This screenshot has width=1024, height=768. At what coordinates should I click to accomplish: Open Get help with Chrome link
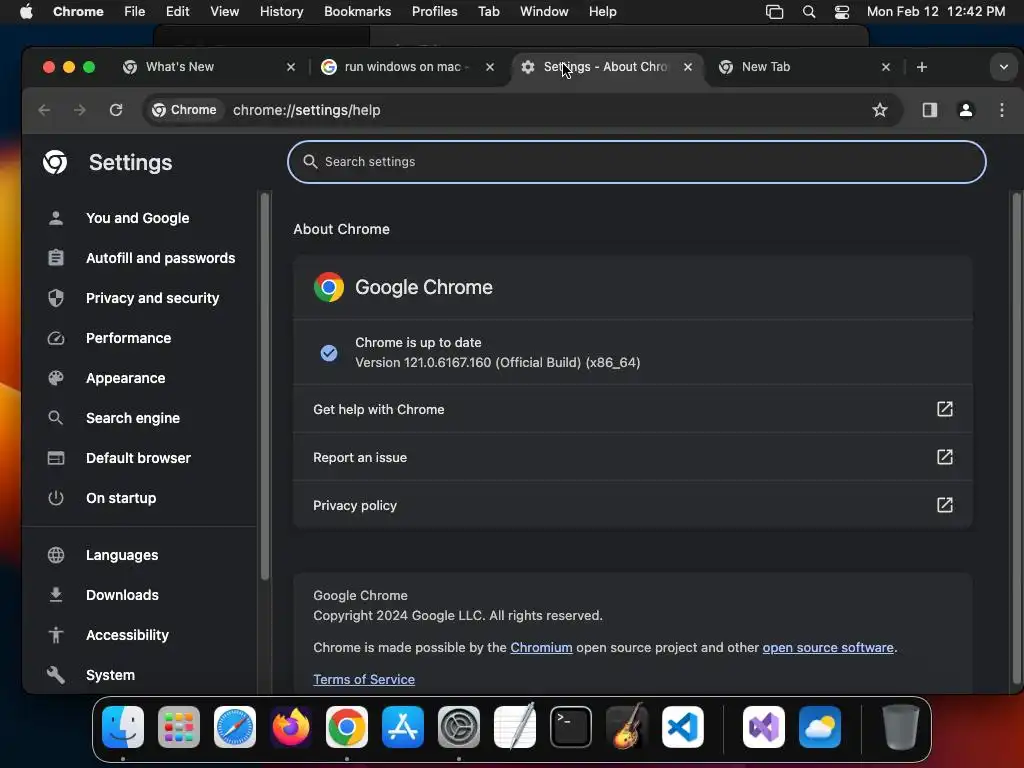[632, 409]
